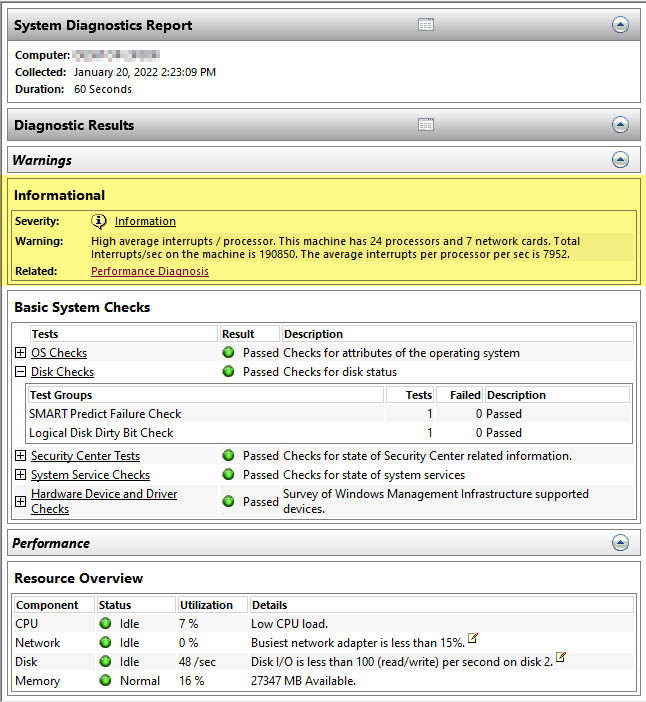Screen dimensions: 646x702
Task: Click the '27347 MB Available.' details text
Action: pos(303,681)
